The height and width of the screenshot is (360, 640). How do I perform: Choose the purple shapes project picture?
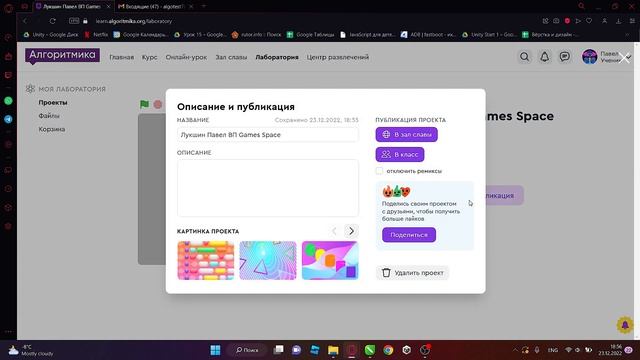point(330,260)
